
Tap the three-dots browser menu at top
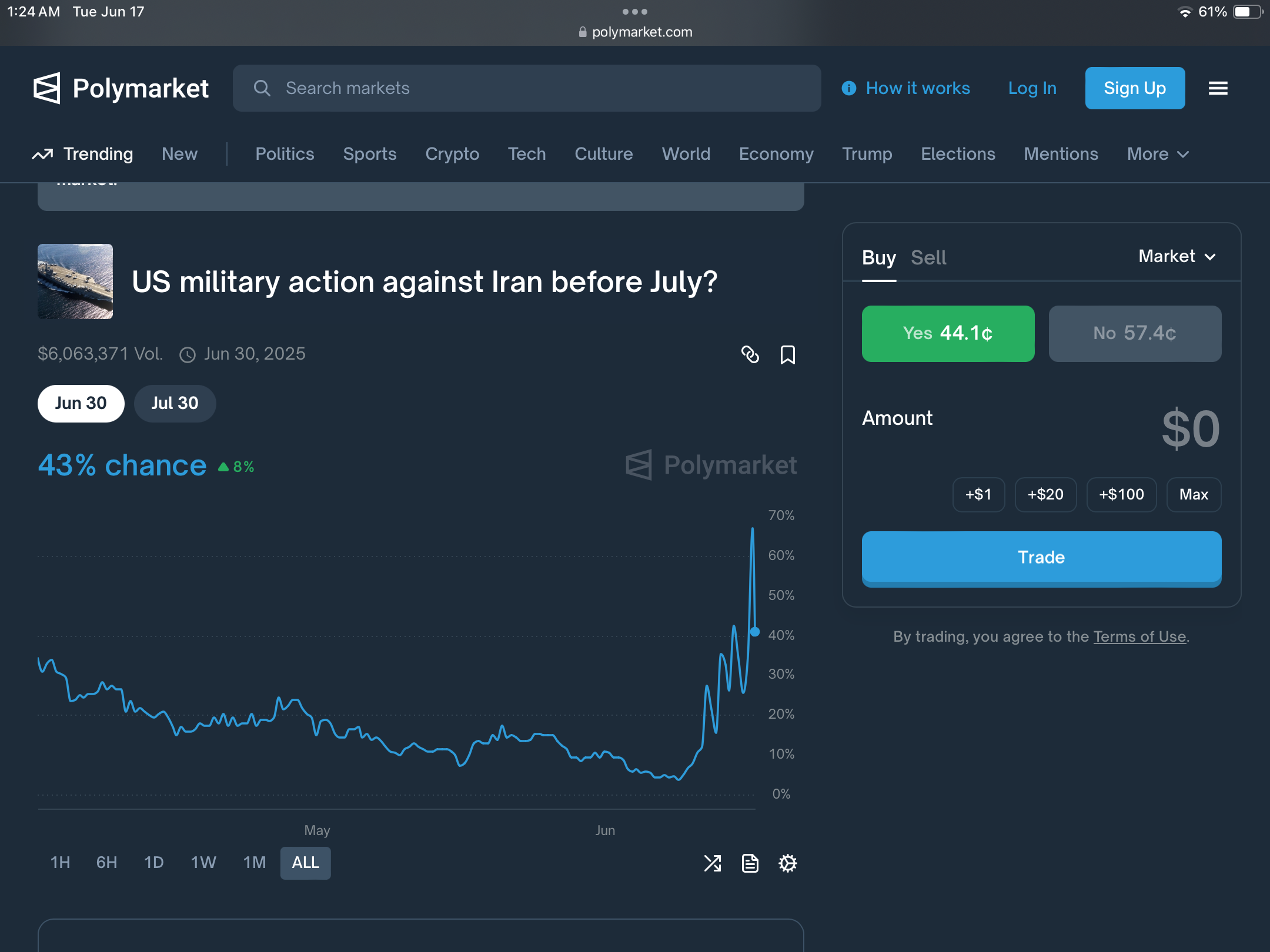pos(635,12)
